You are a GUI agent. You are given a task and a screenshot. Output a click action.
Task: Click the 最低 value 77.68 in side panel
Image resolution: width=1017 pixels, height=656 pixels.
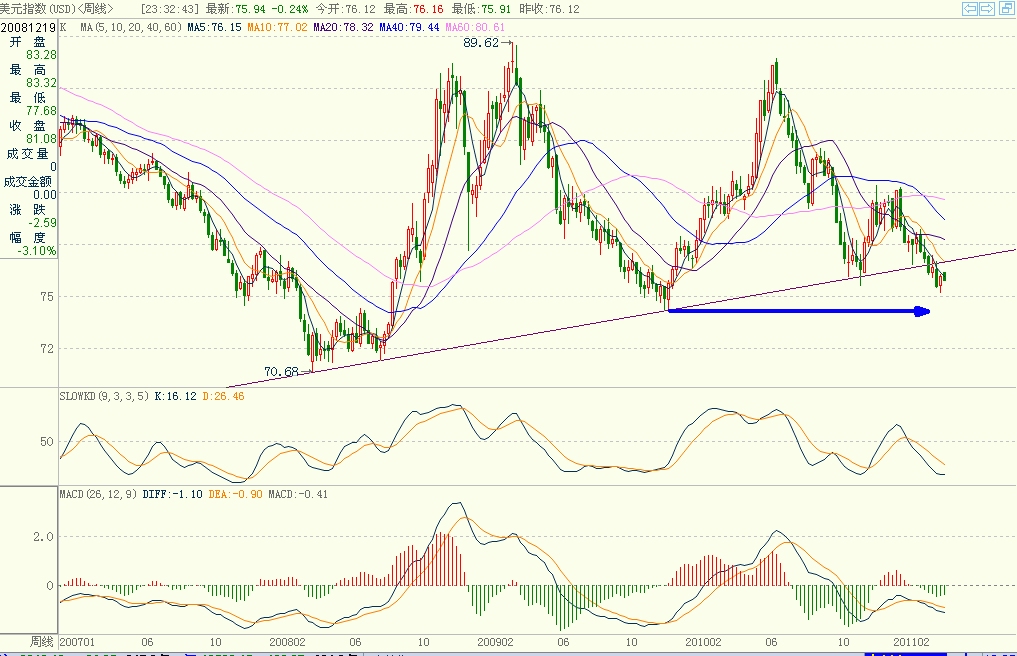pyautogui.click(x=42, y=111)
